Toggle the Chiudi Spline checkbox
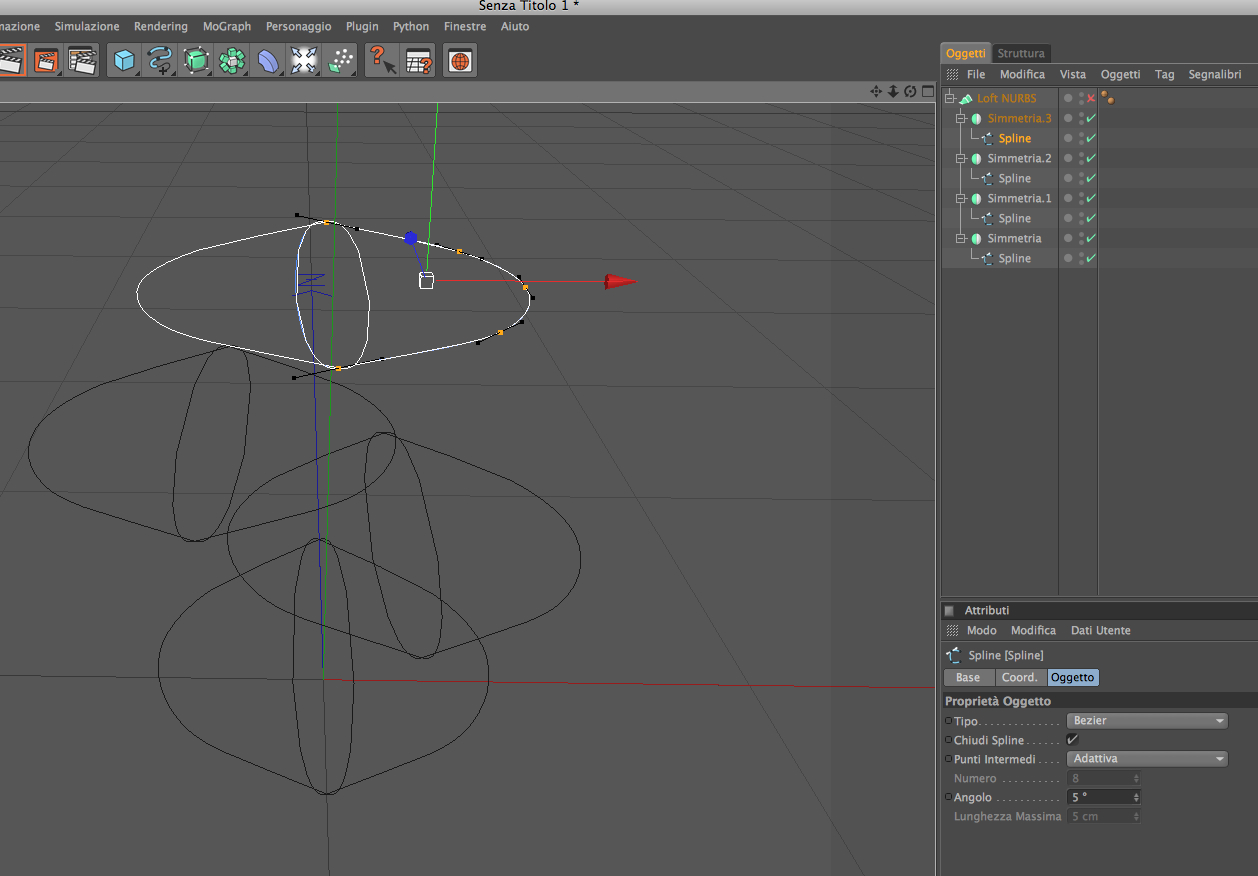Screen dimensions: 1258x876 1073,740
